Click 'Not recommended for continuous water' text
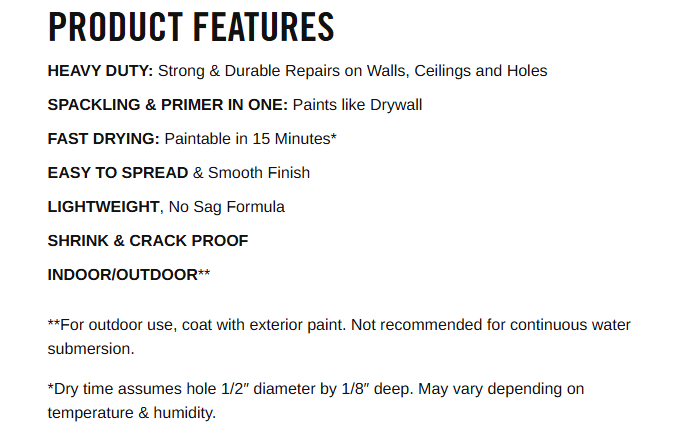This screenshot has width=678, height=437. point(491,325)
